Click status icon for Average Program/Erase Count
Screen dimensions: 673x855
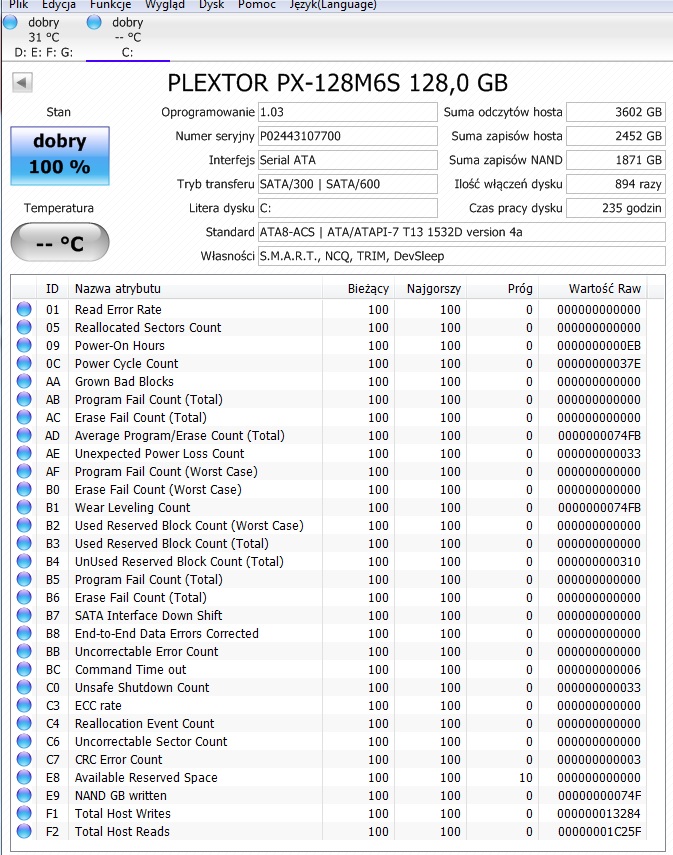point(24,435)
